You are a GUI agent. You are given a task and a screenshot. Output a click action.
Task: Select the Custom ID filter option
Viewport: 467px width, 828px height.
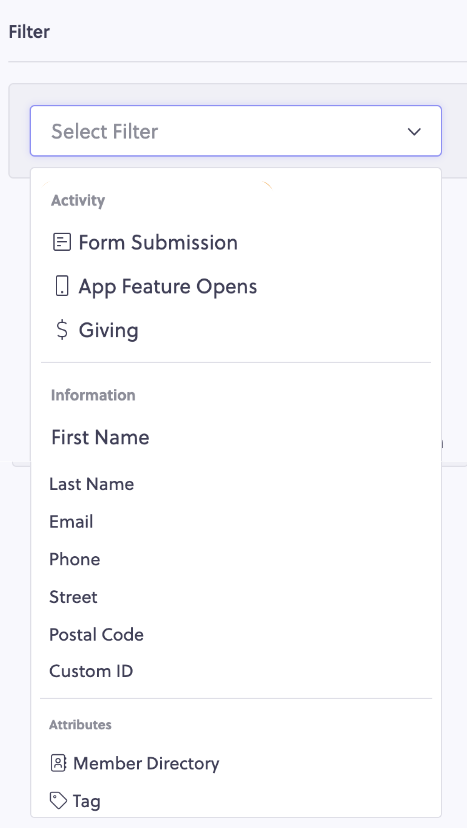[236, 671]
